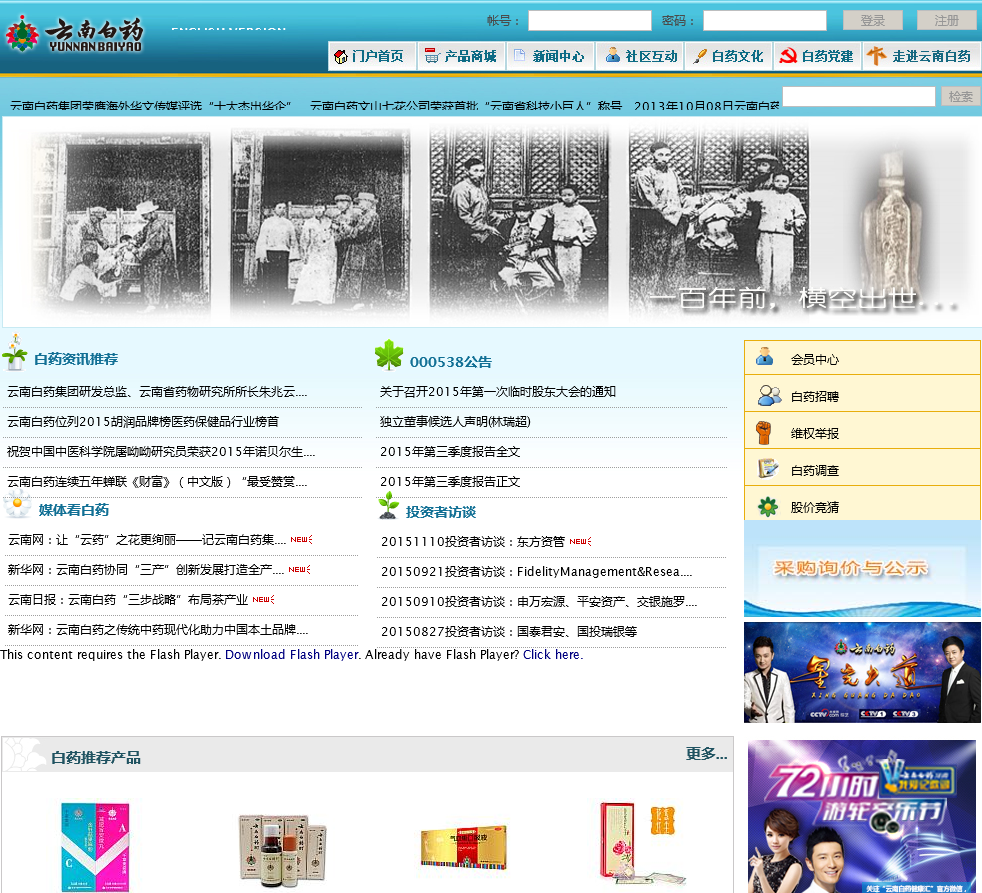The width and height of the screenshot is (982, 893).
Task: Open notice 关于召开2015年第一次临时股东大会的通知
Action: tap(498, 392)
